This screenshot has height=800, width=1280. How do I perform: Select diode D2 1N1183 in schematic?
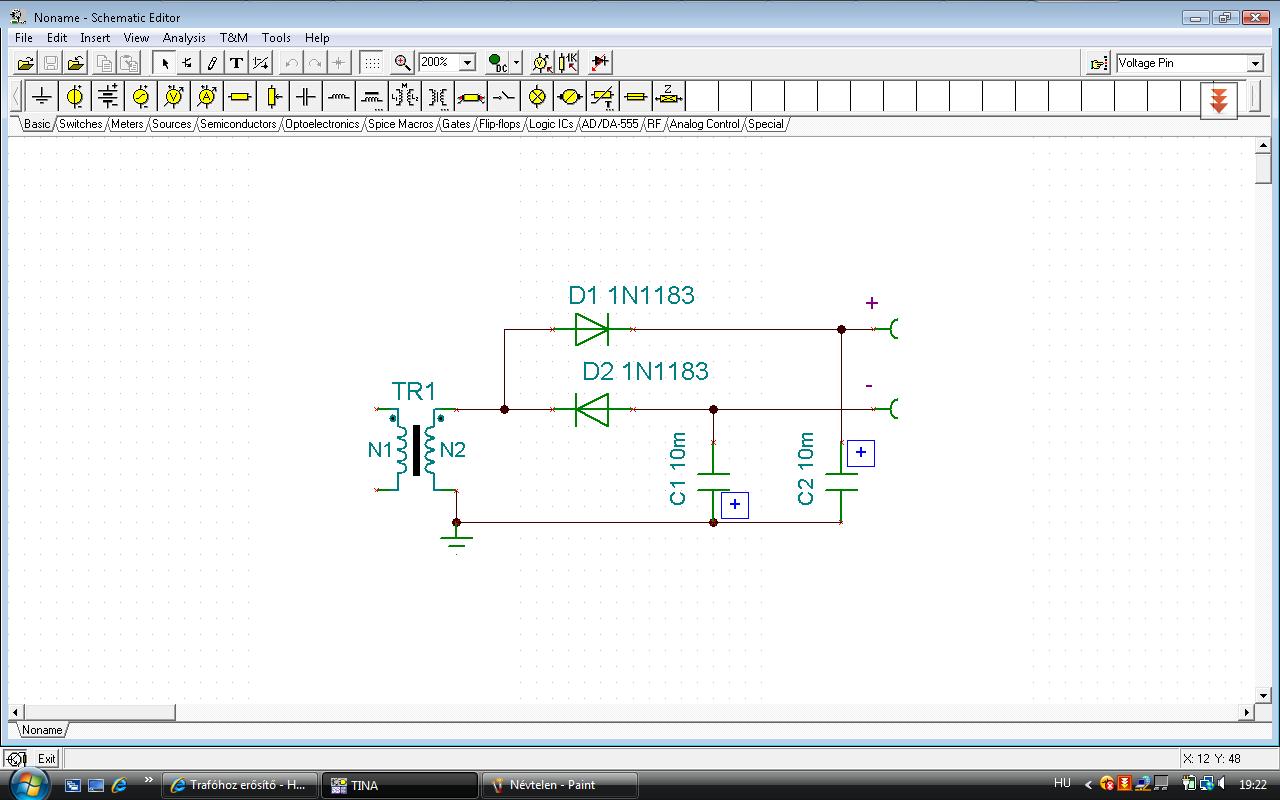(593, 408)
